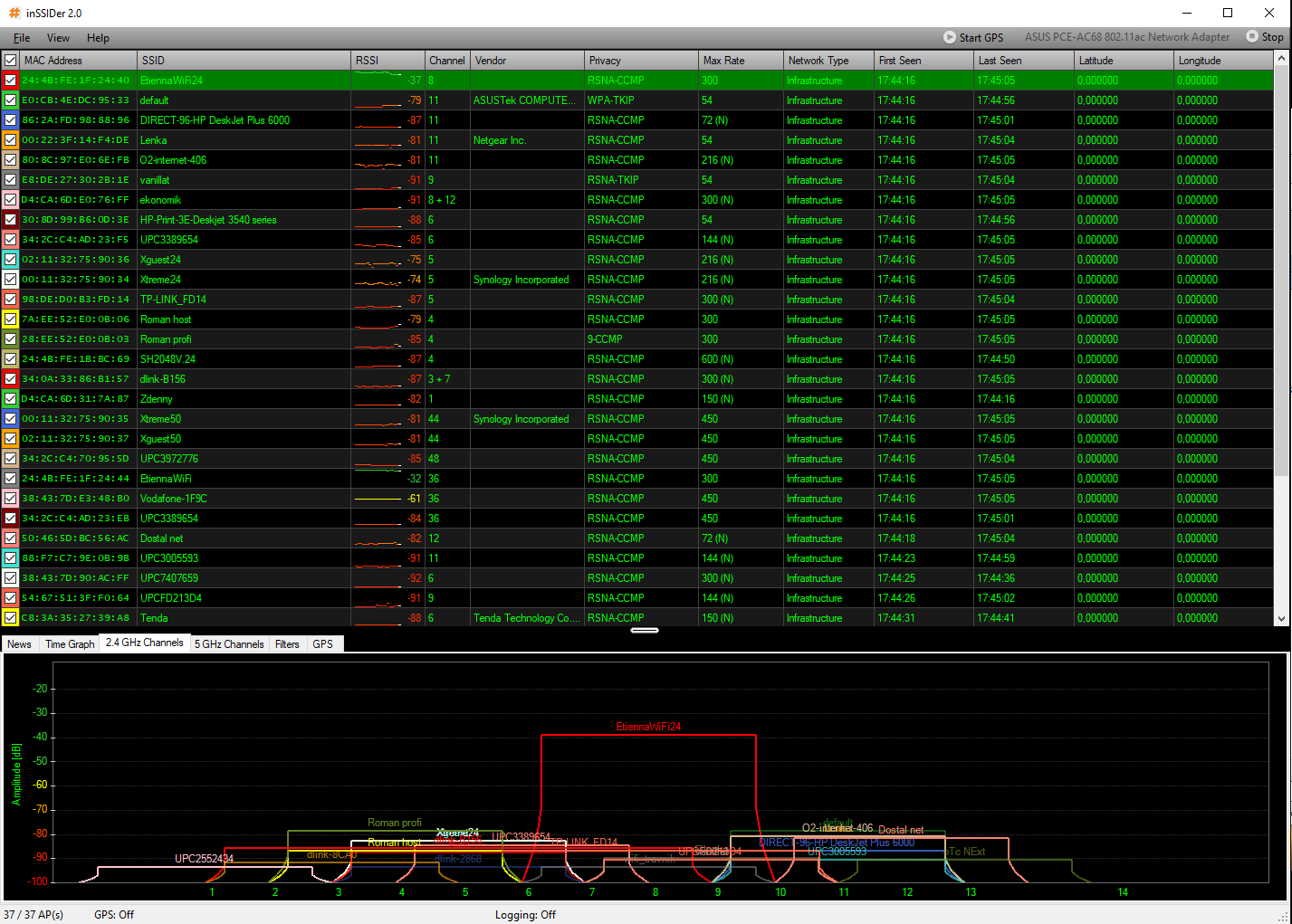Open the Help menu
The image size is (1292, 924).
coord(98,38)
